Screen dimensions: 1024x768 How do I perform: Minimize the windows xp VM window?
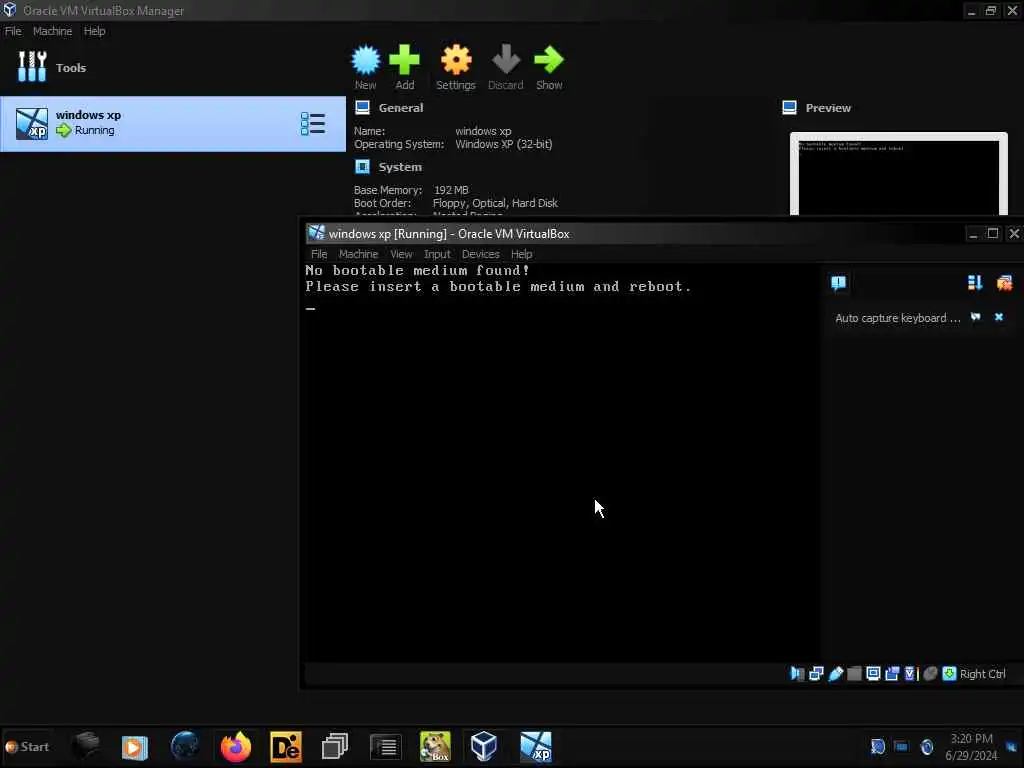point(973,233)
